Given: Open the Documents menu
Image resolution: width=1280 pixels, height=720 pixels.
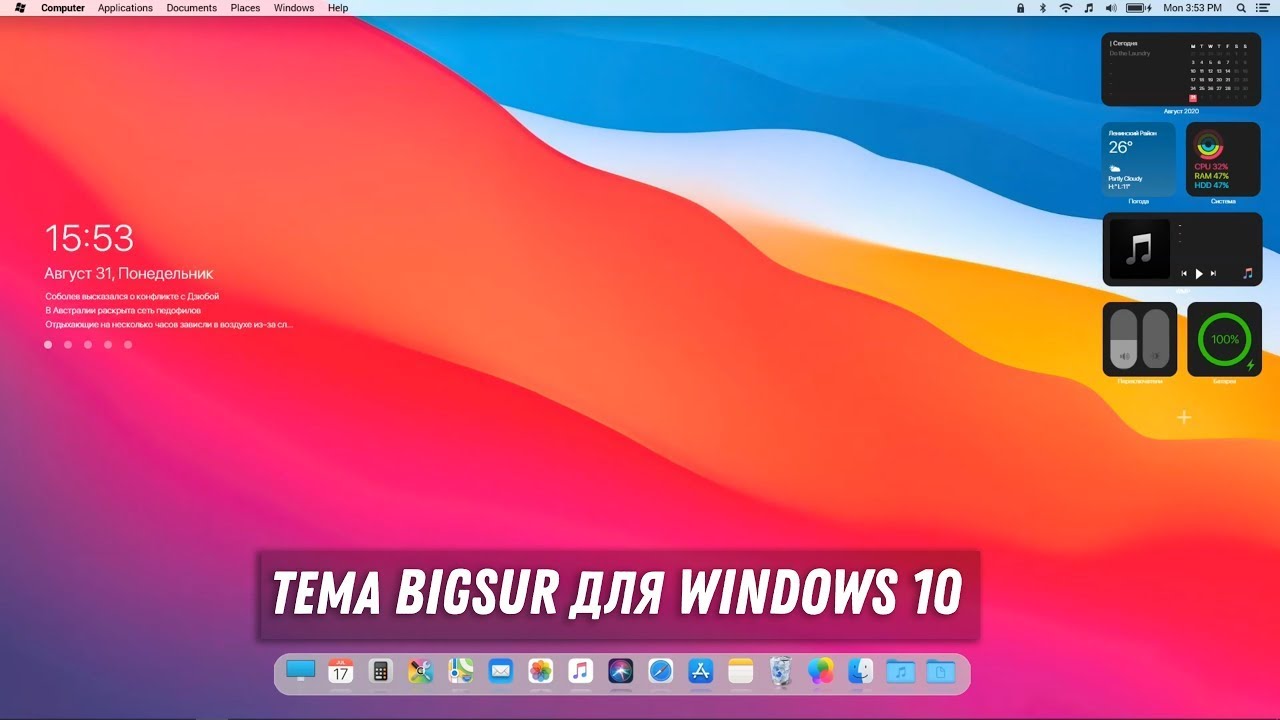Looking at the screenshot, I should [x=191, y=8].
